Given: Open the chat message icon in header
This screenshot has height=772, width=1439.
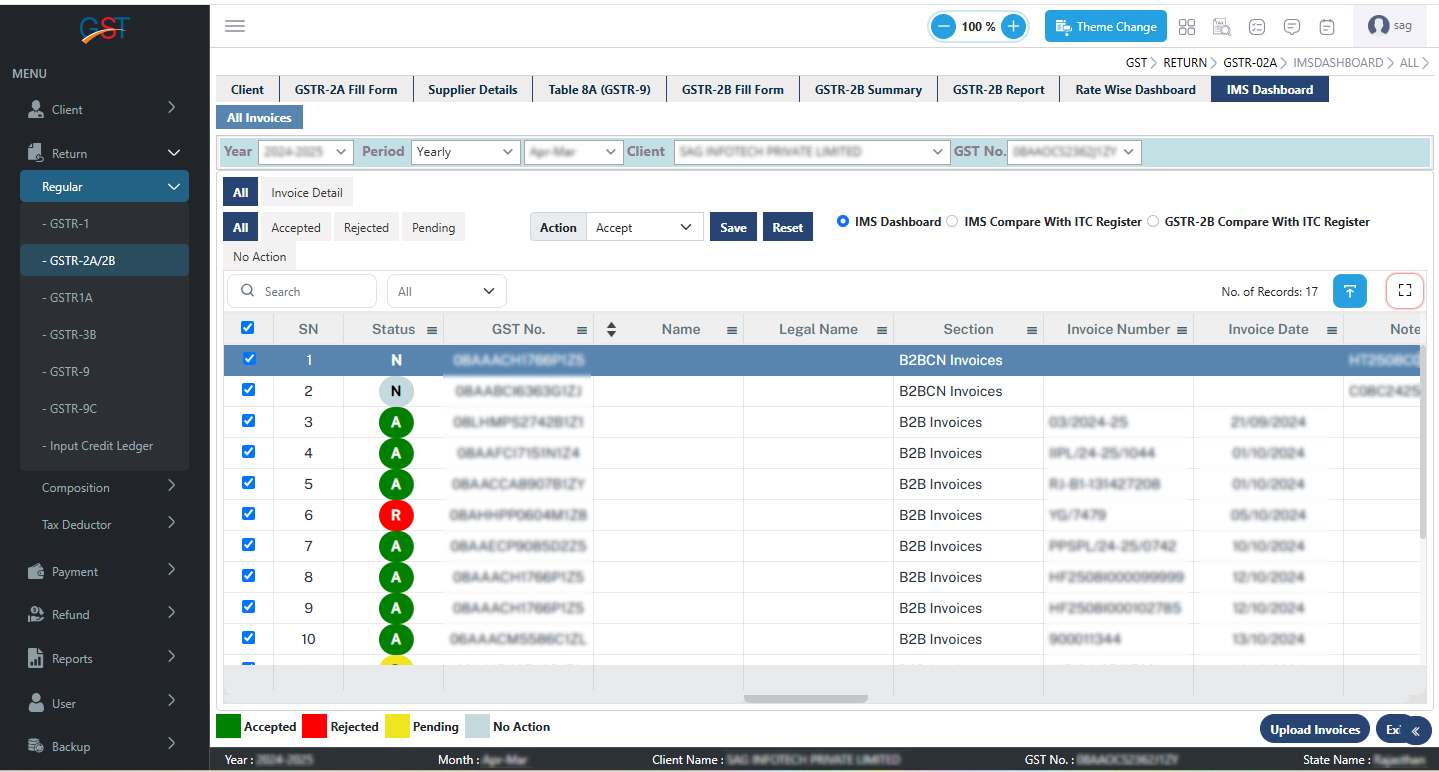Looking at the screenshot, I should click(1291, 27).
